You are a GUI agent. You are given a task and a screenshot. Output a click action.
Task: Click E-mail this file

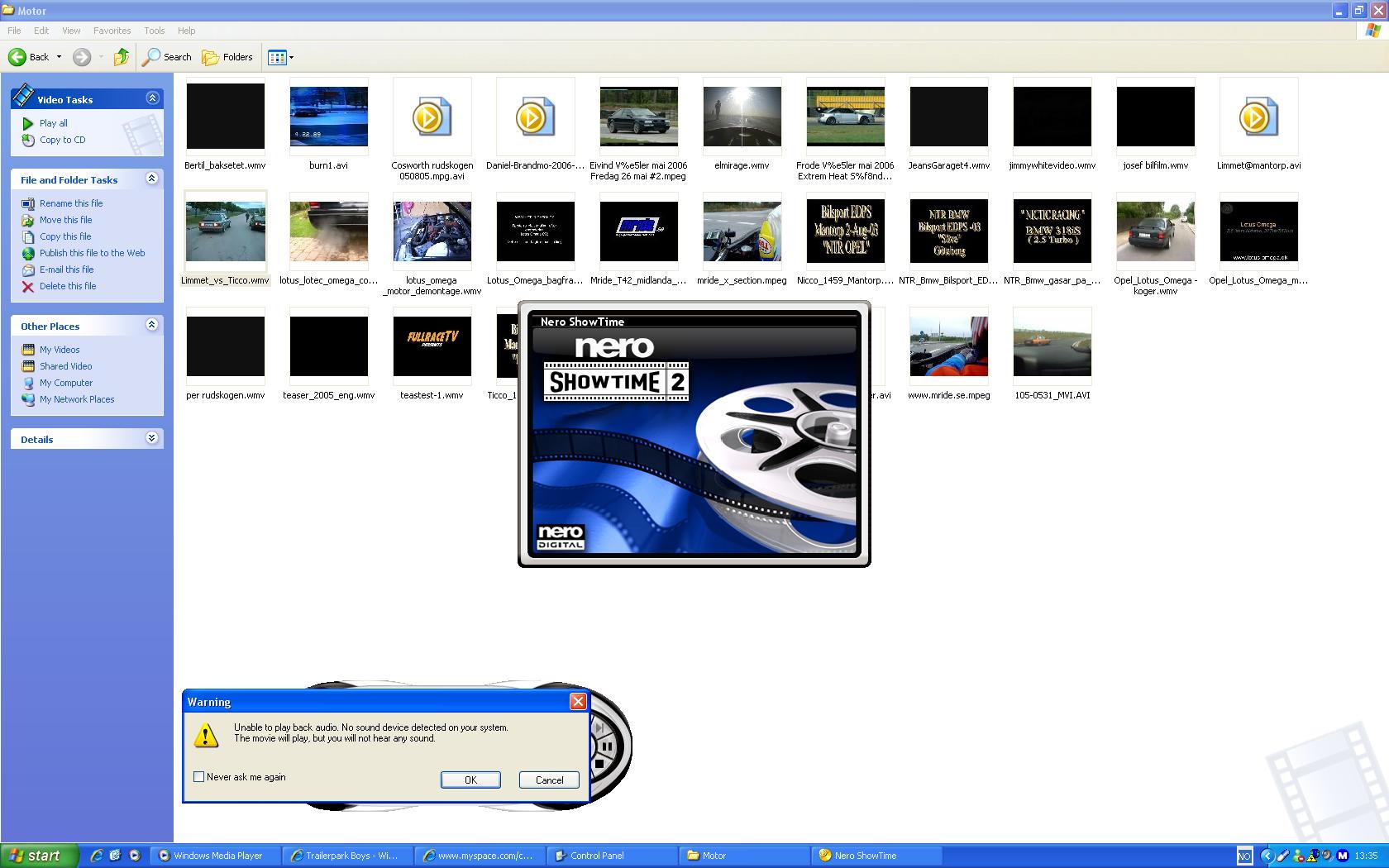pyautogui.click(x=67, y=269)
